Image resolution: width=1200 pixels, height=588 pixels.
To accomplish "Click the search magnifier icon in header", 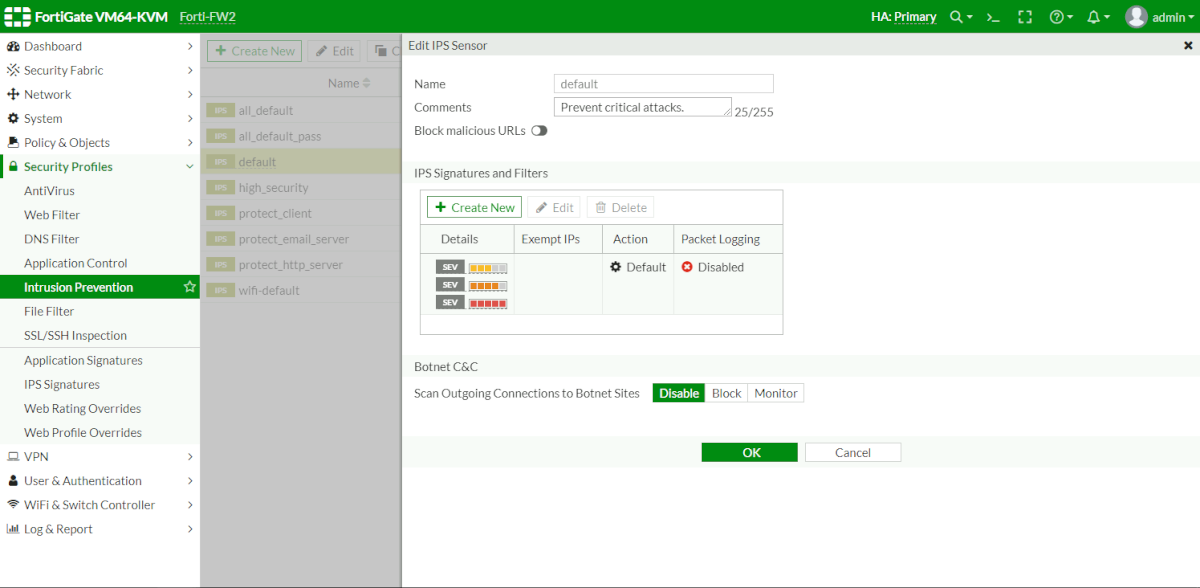I will coord(957,17).
